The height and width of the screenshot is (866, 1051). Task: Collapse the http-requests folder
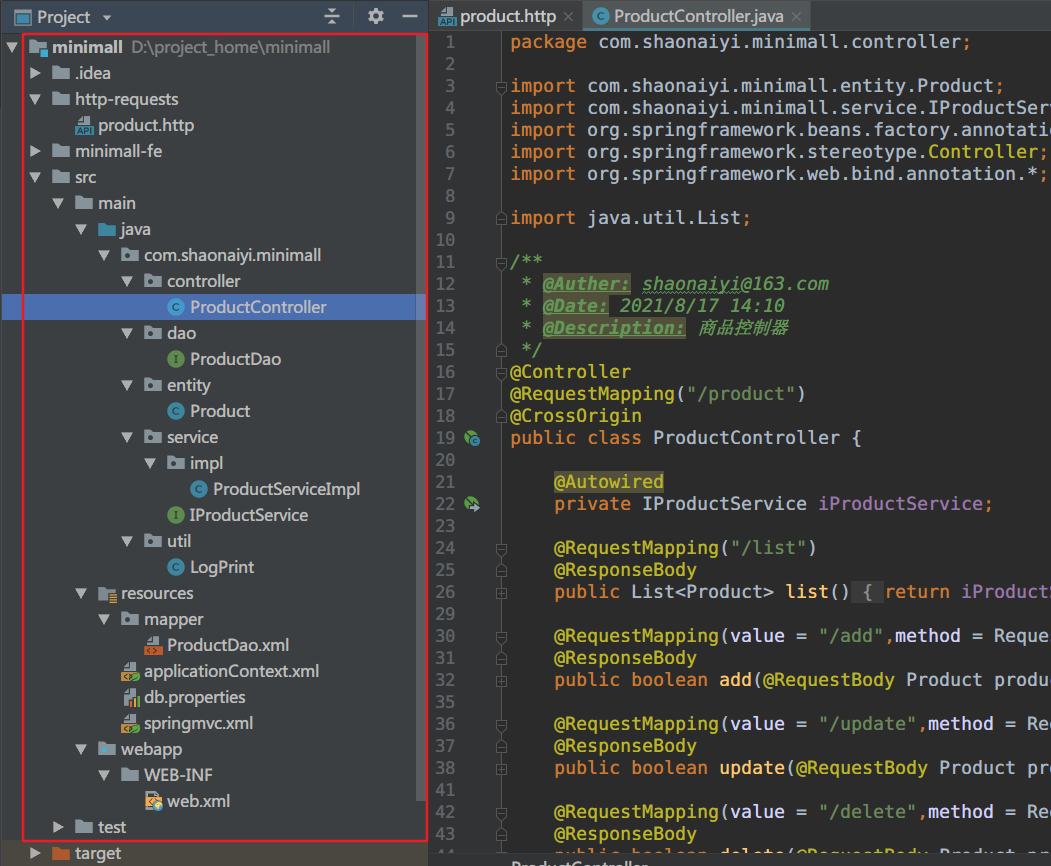[36, 99]
